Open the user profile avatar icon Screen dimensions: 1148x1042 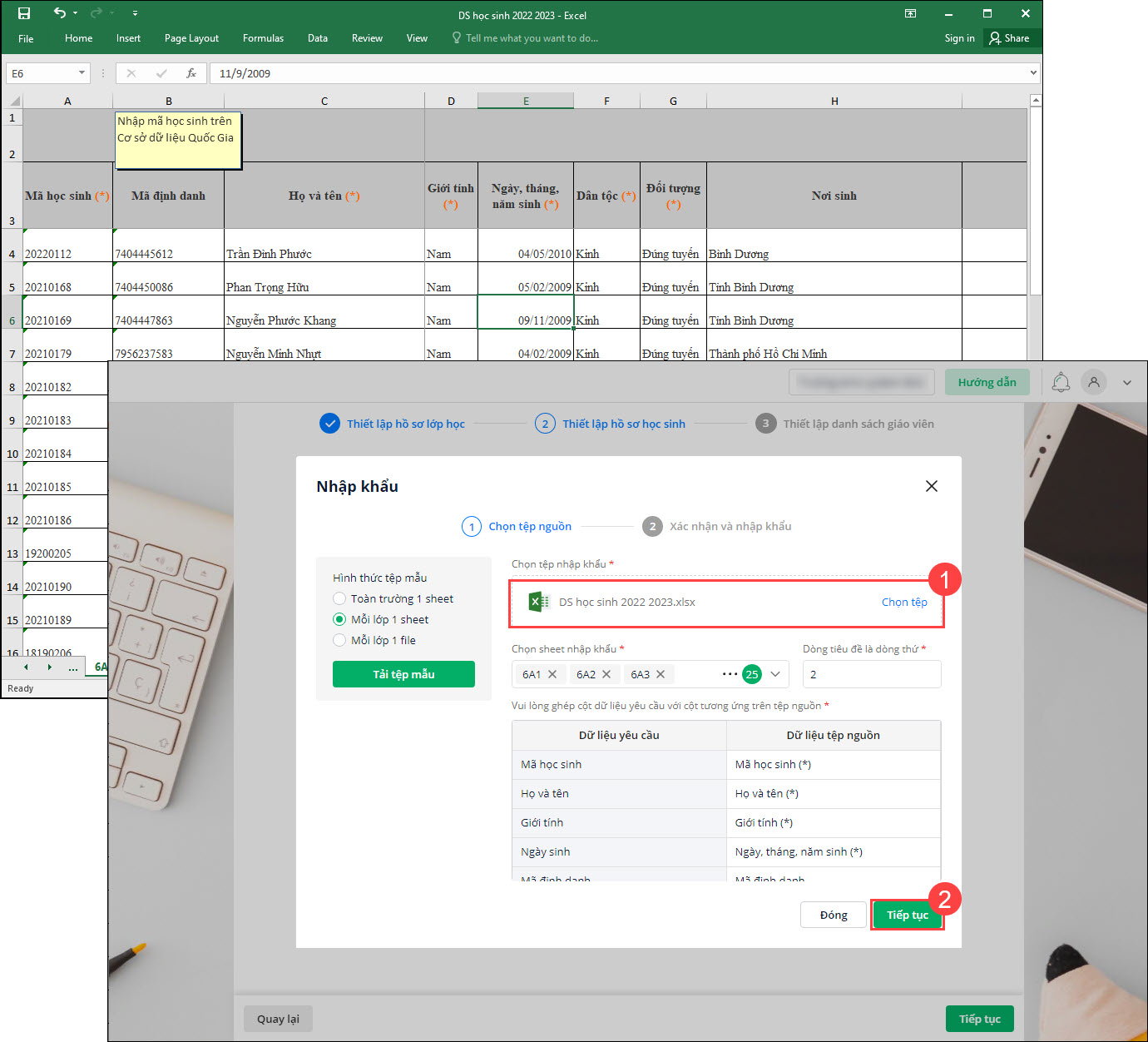coord(1094,382)
